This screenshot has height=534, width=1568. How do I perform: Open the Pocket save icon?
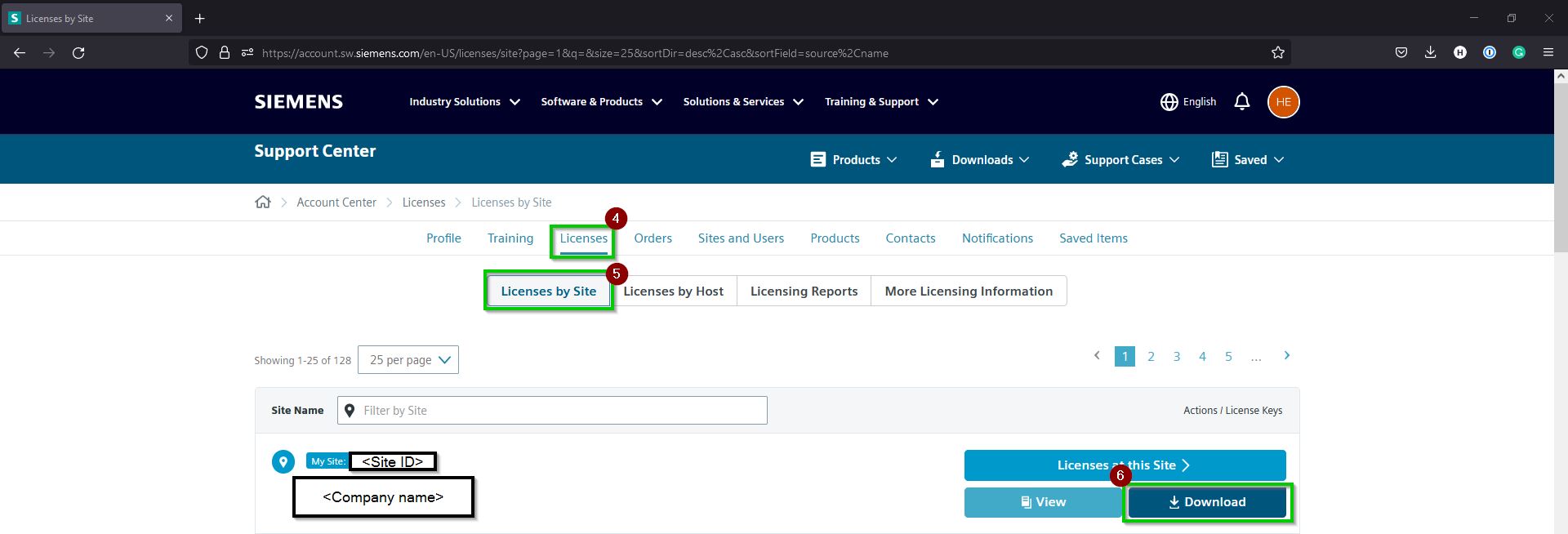(x=1401, y=53)
